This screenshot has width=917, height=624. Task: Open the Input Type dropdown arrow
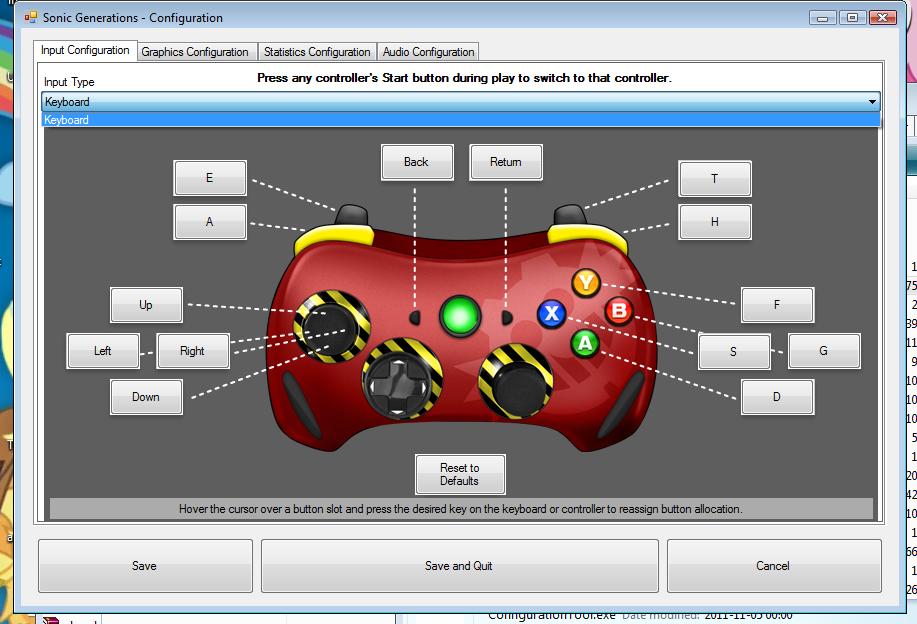pyautogui.click(x=872, y=102)
